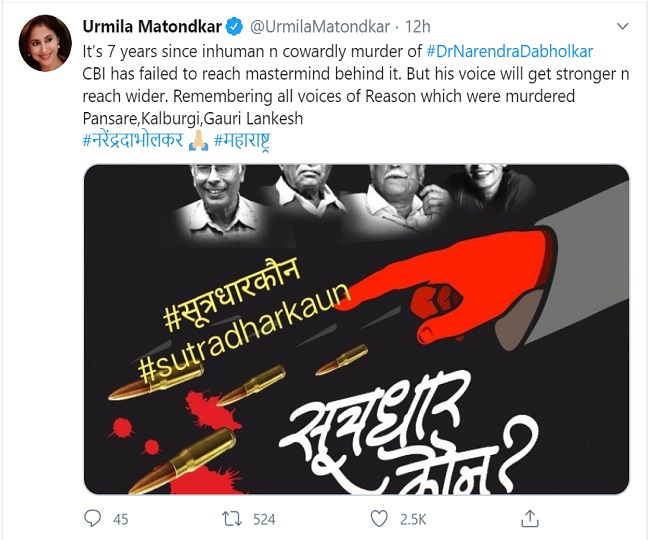The width and height of the screenshot is (650, 540).
Task: Open the #नरेंद्रदाभोलकर hashtag link
Action: pyautogui.click(x=133, y=140)
